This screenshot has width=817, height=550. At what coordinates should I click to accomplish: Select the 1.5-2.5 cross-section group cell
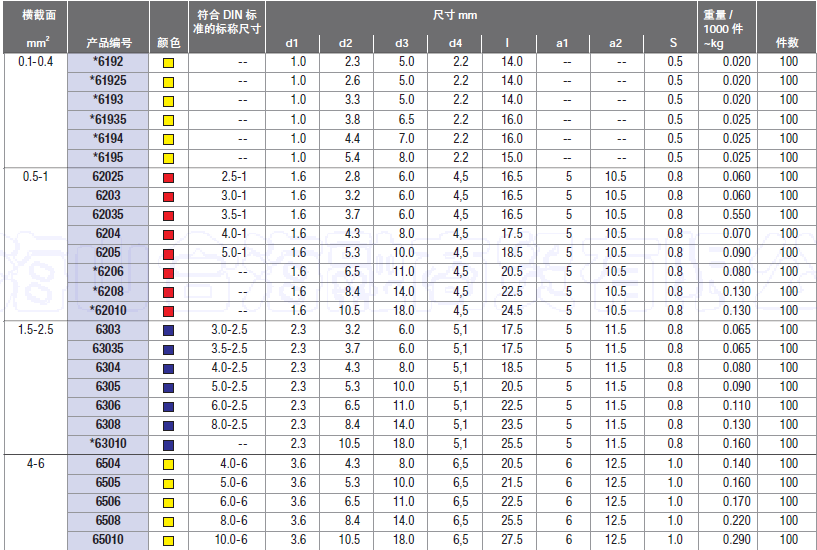point(36,330)
